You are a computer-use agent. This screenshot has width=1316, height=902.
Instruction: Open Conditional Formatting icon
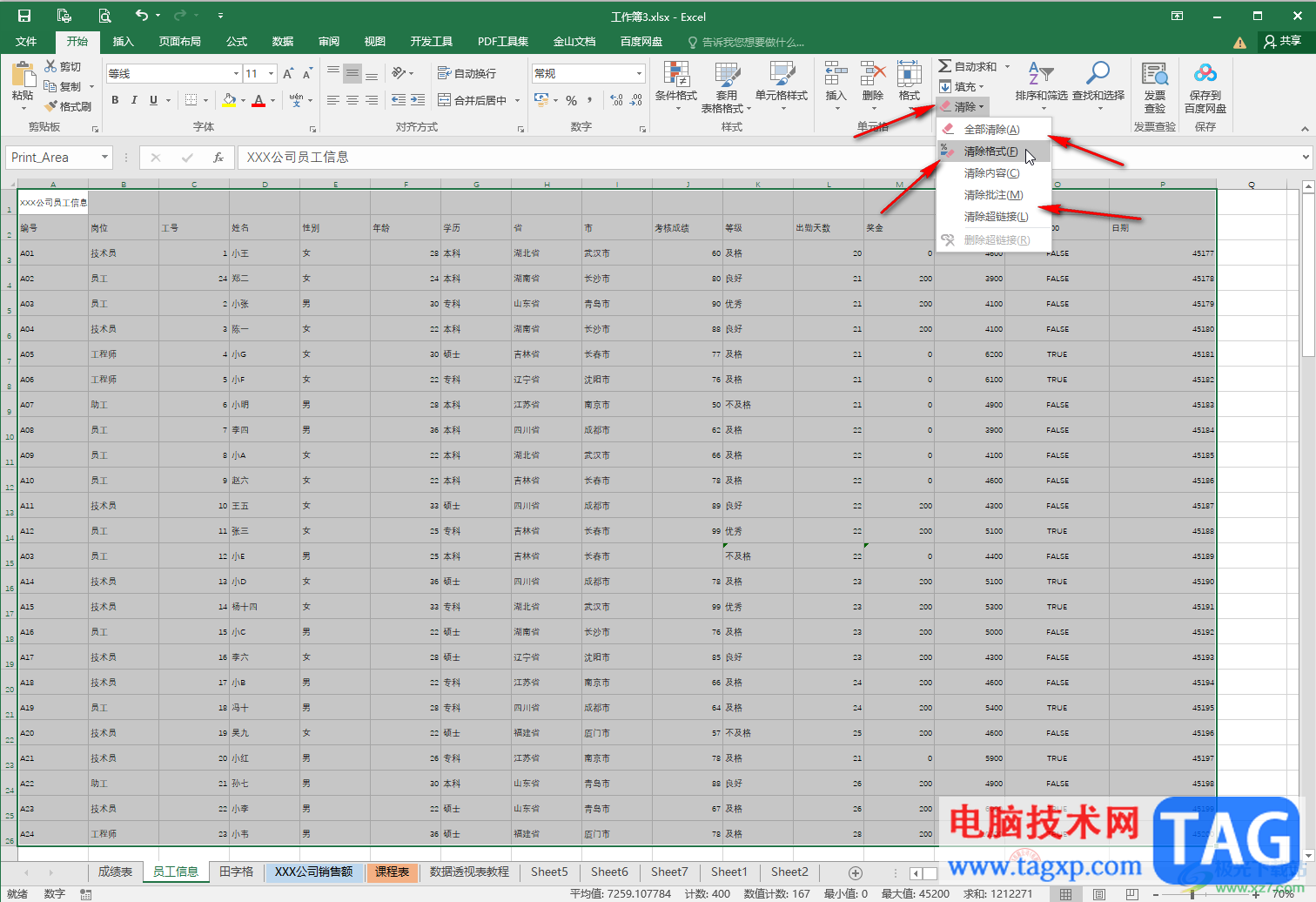[675, 76]
